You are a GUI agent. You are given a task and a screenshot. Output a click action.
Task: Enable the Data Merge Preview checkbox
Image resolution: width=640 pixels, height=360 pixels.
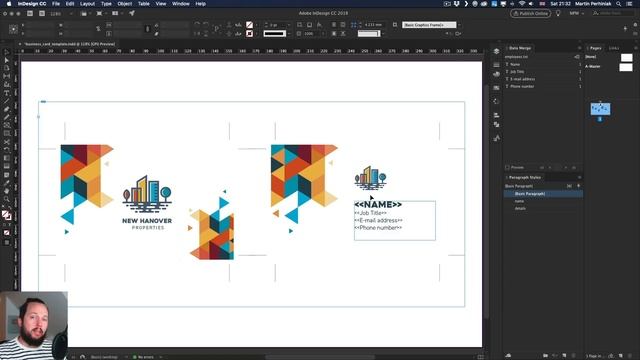tap(507, 167)
